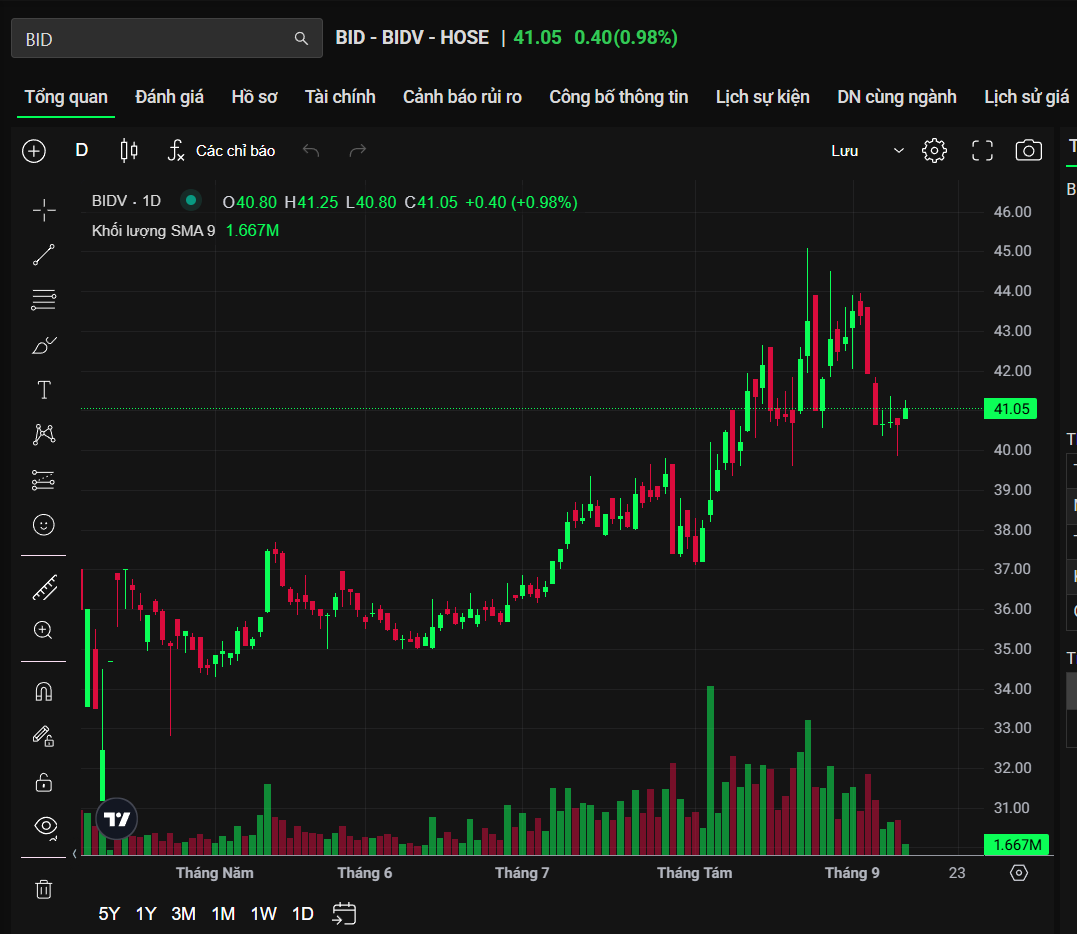Click the TradingView logo badge
Image resolution: width=1077 pixels, height=934 pixels.
117,819
